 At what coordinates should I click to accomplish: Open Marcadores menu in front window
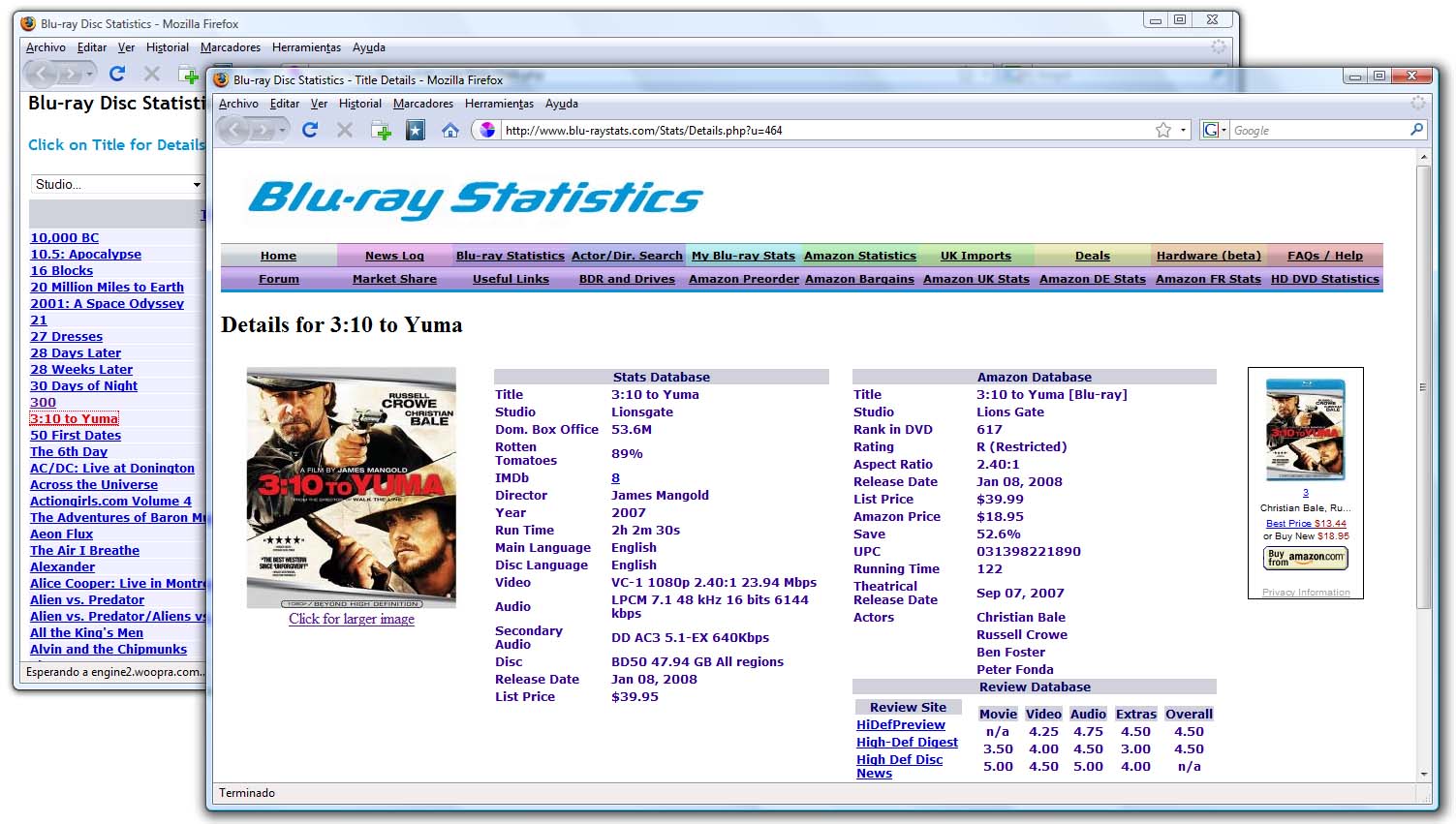[x=422, y=104]
